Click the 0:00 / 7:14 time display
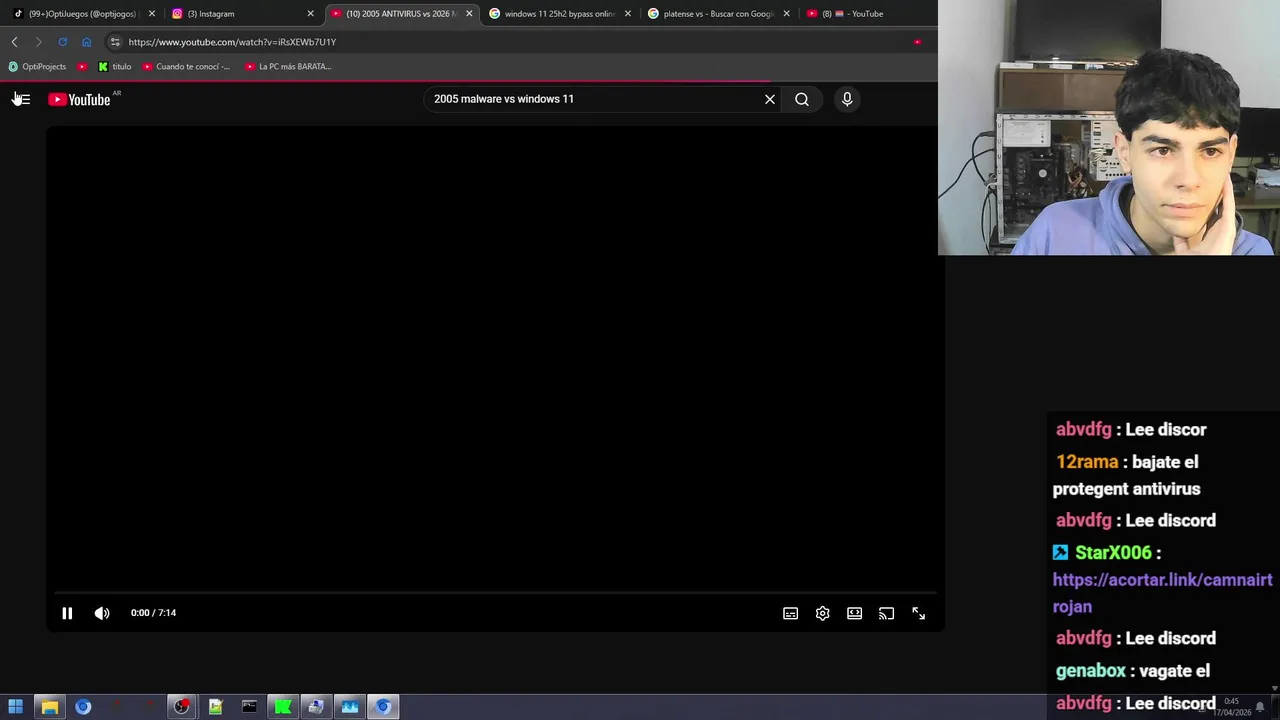Screen dimensions: 1280x720 coord(153,613)
